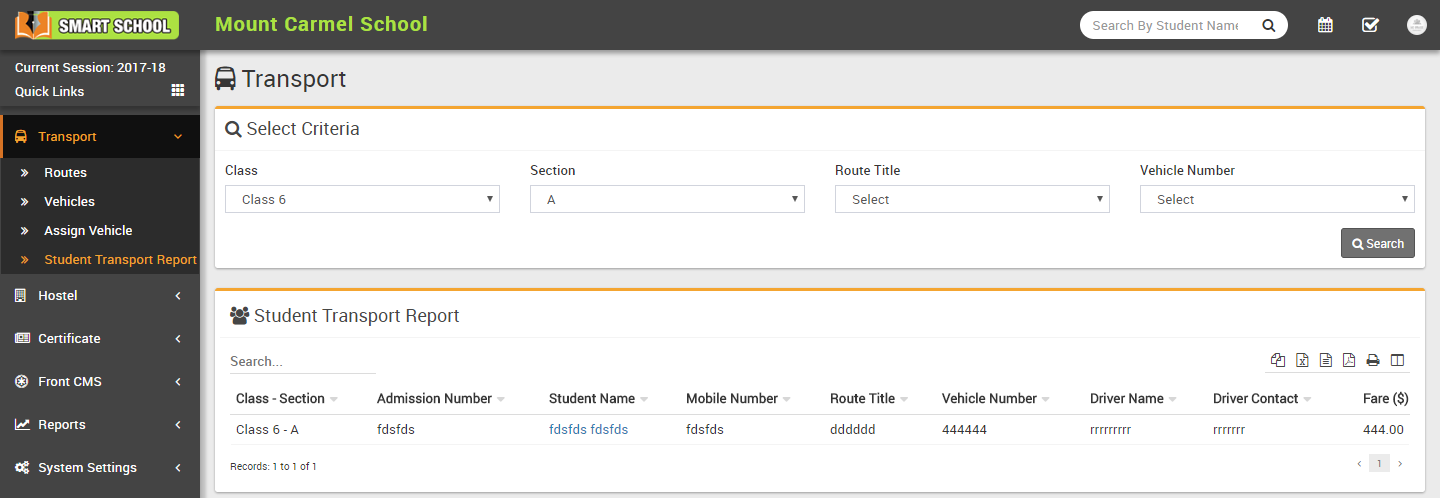This screenshot has height=498, width=1440.
Task: Expand the Hostel menu in sidebar
Action: pos(100,296)
